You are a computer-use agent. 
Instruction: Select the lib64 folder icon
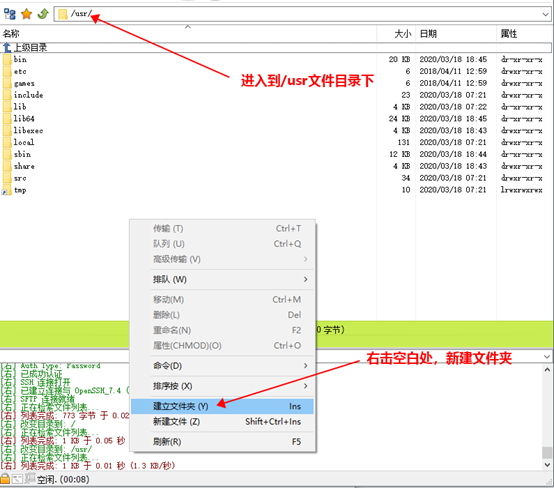7,119
